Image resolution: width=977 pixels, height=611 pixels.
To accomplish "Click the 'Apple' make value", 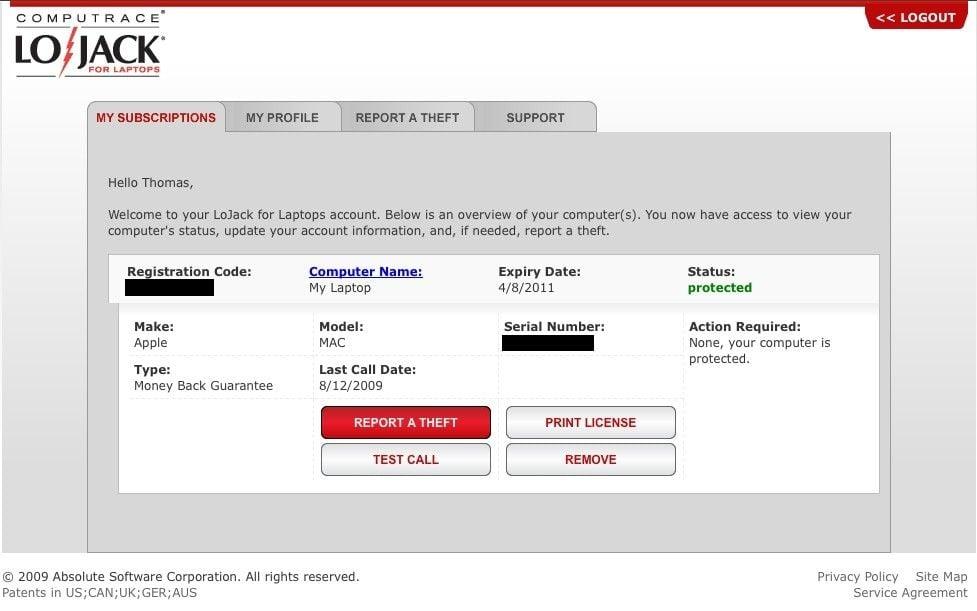I will [150, 343].
